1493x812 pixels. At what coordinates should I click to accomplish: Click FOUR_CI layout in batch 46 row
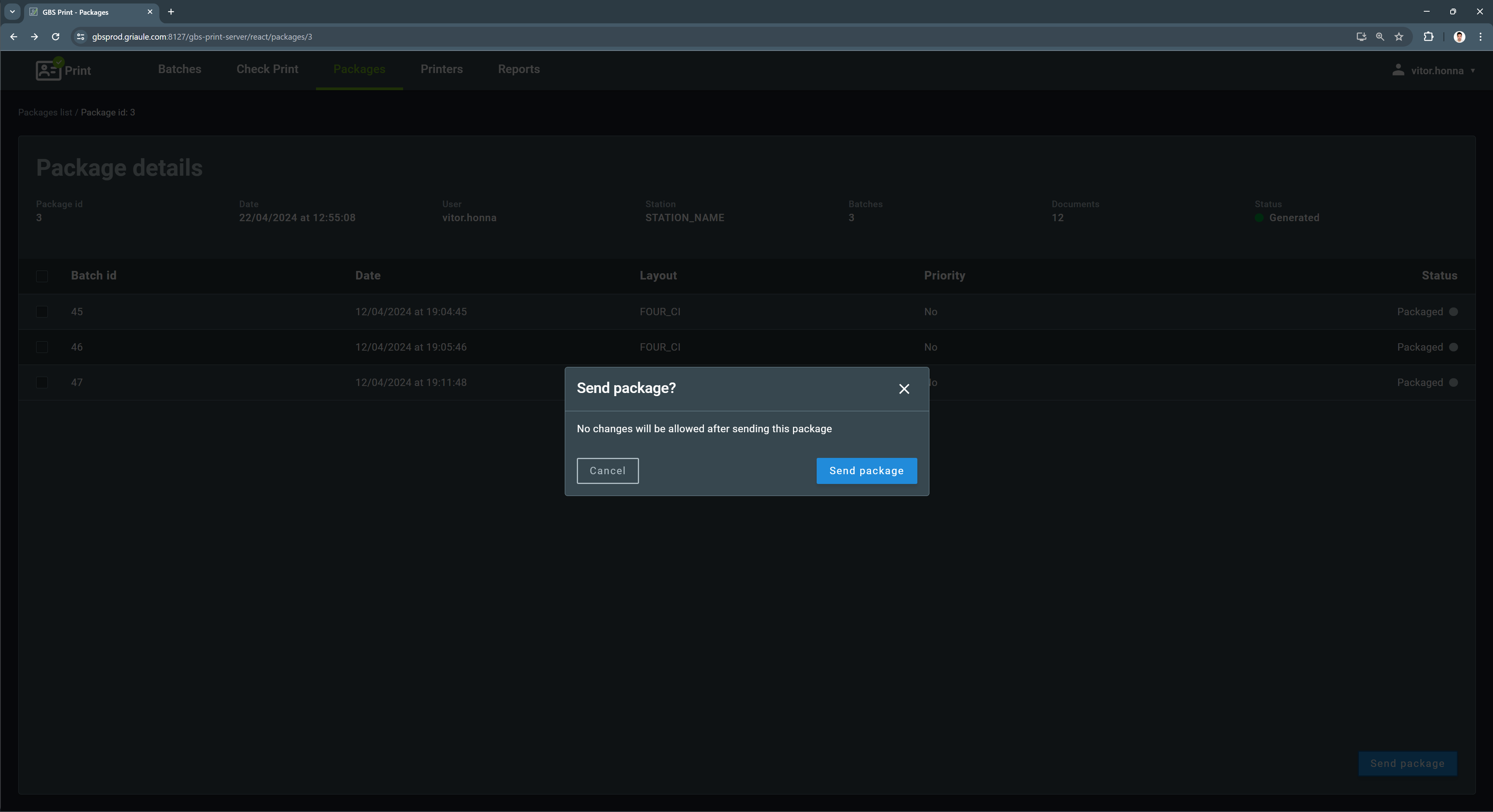click(660, 347)
